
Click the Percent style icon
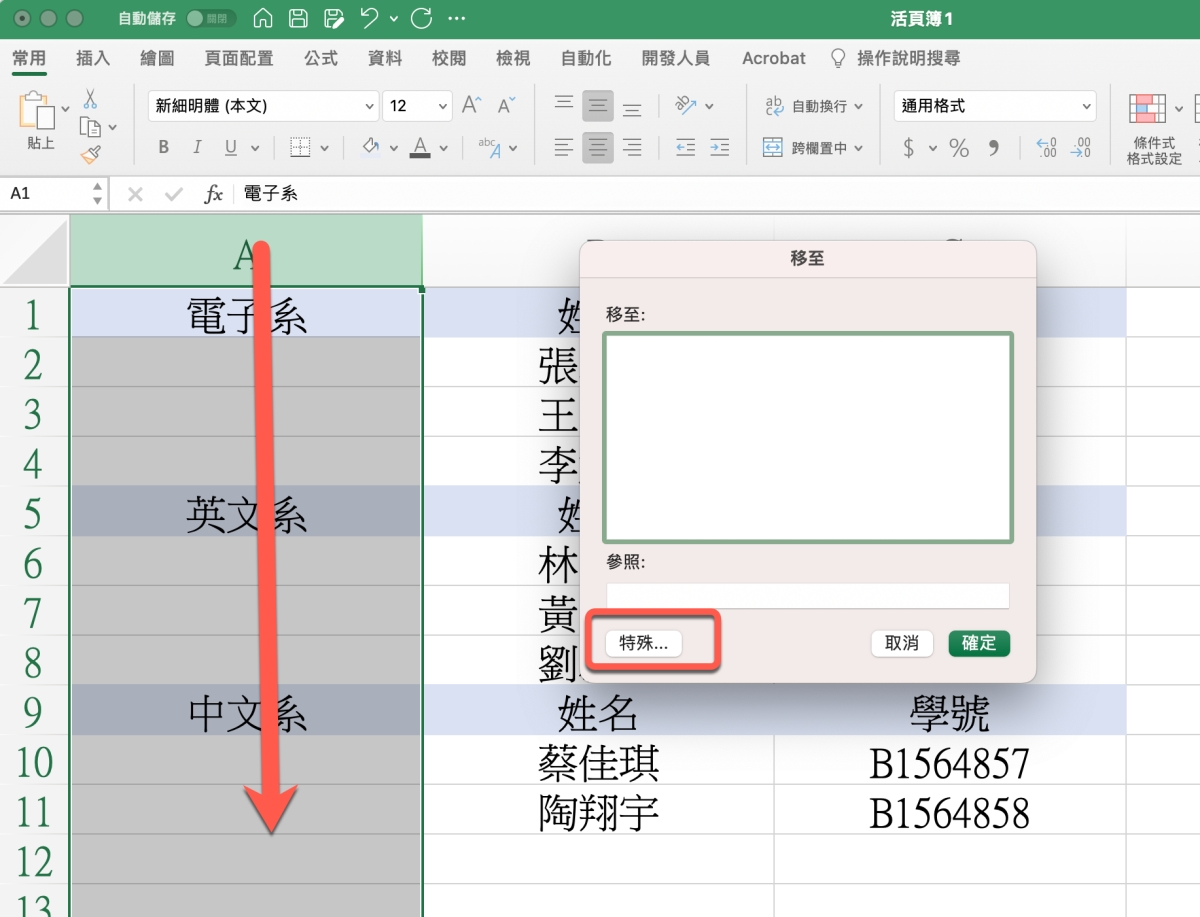coord(959,149)
